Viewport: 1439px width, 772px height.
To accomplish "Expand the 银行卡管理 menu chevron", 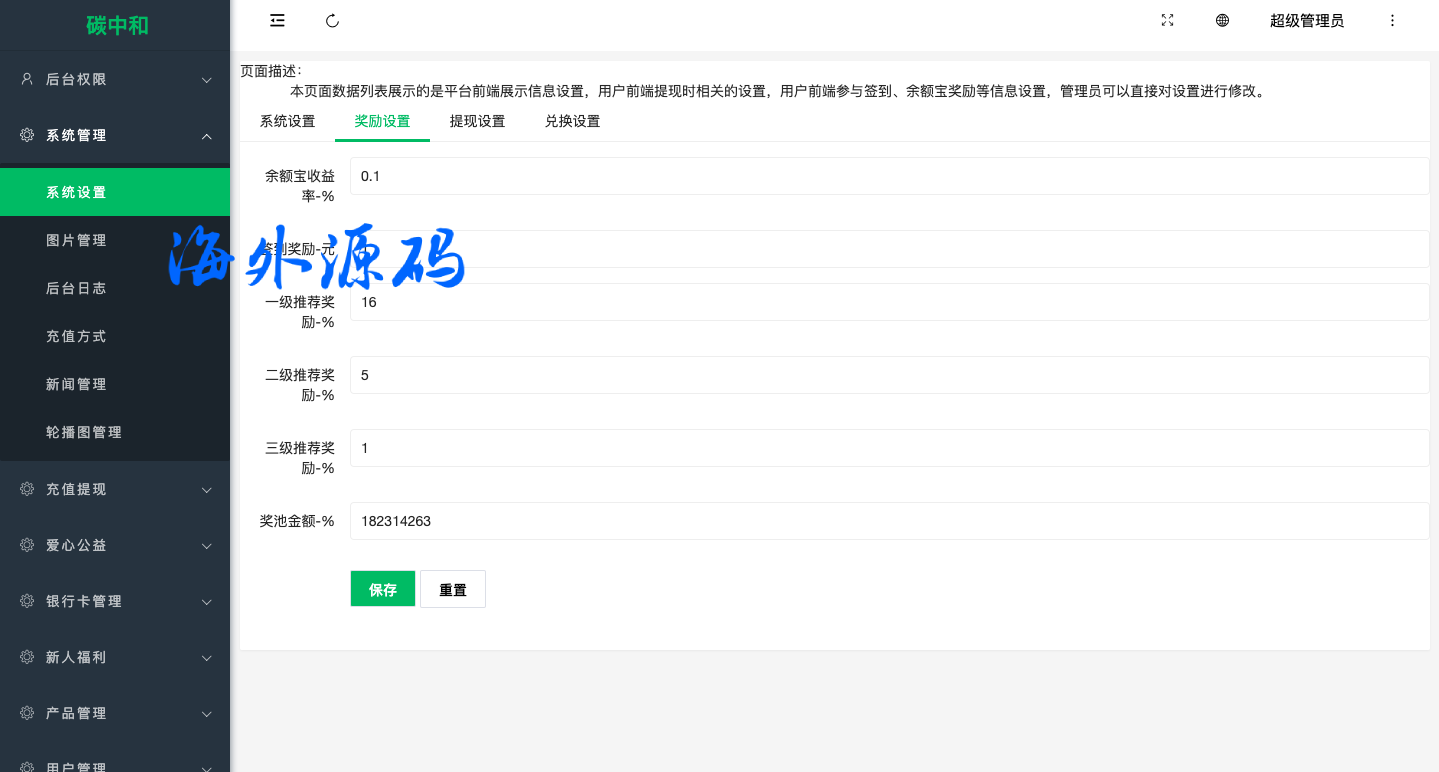I will click(x=206, y=602).
